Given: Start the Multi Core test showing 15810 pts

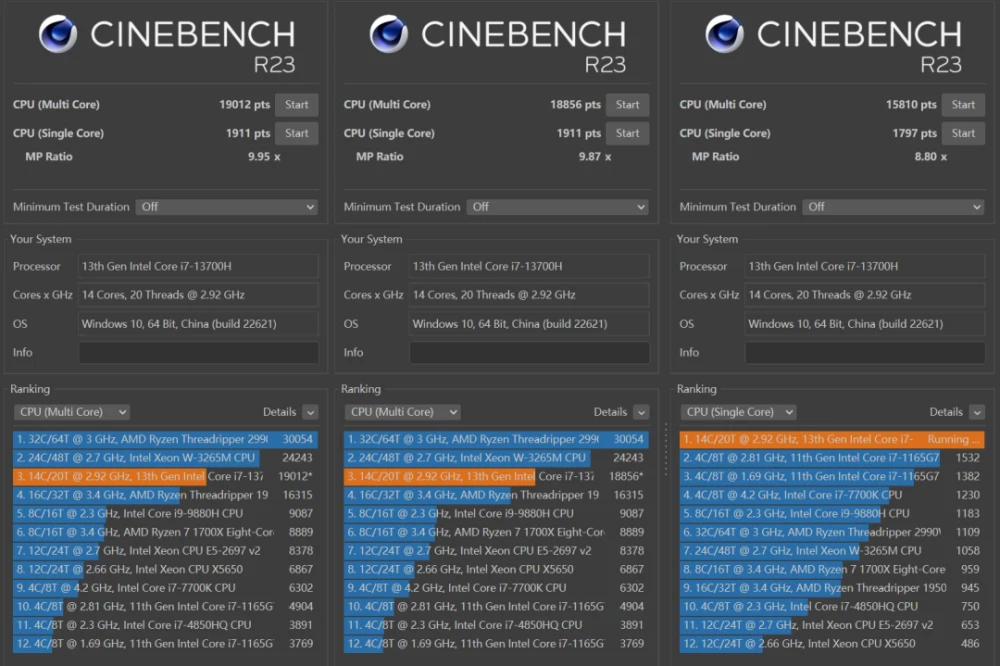Looking at the screenshot, I should (x=963, y=105).
